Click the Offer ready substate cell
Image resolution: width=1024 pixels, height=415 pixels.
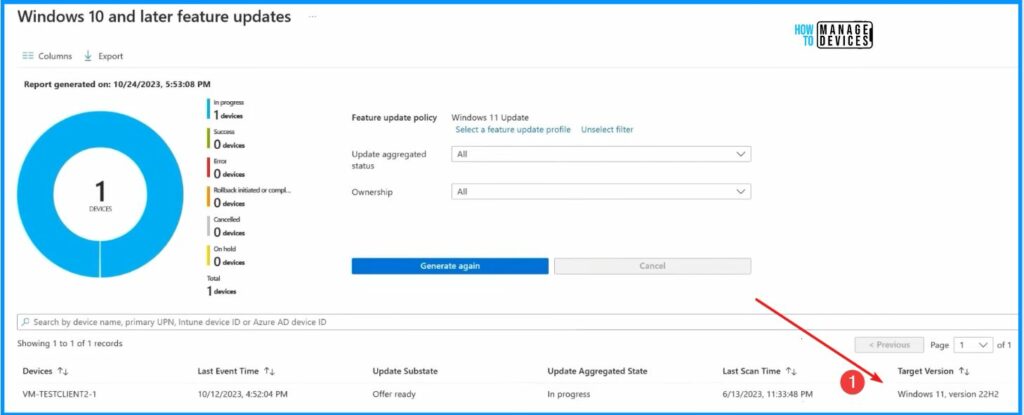394,394
